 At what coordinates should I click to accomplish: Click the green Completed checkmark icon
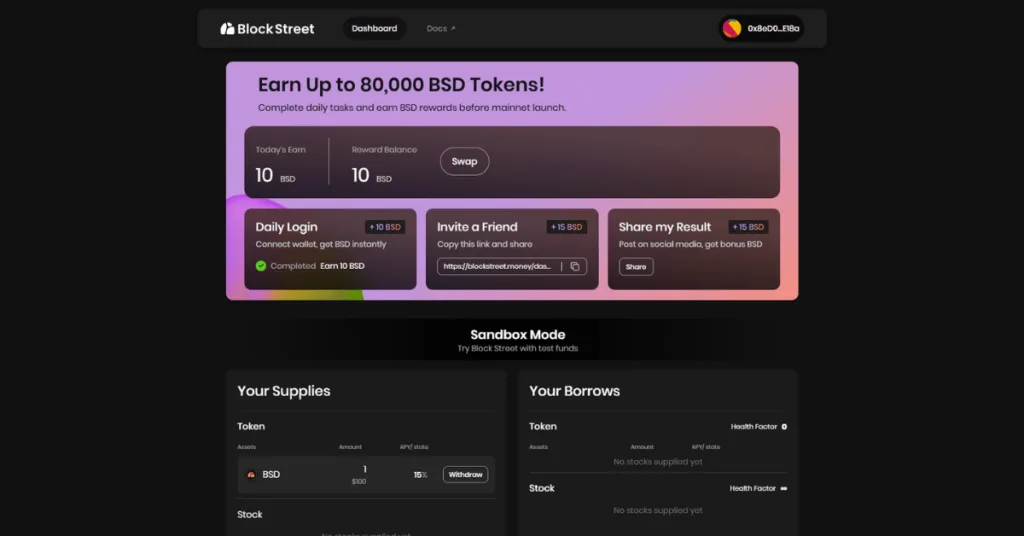tap(261, 266)
